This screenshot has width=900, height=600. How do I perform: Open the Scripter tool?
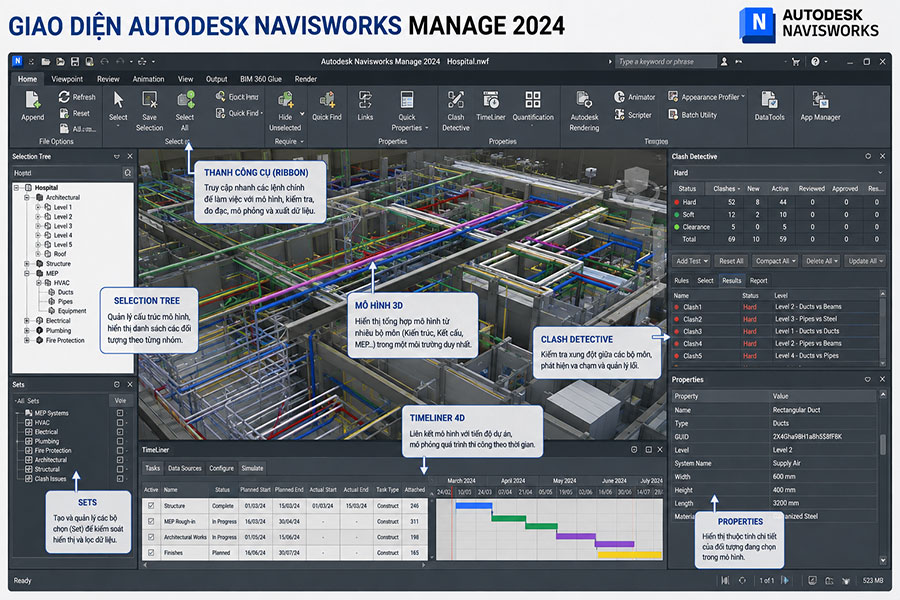pyautogui.click(x=633, y=115)
